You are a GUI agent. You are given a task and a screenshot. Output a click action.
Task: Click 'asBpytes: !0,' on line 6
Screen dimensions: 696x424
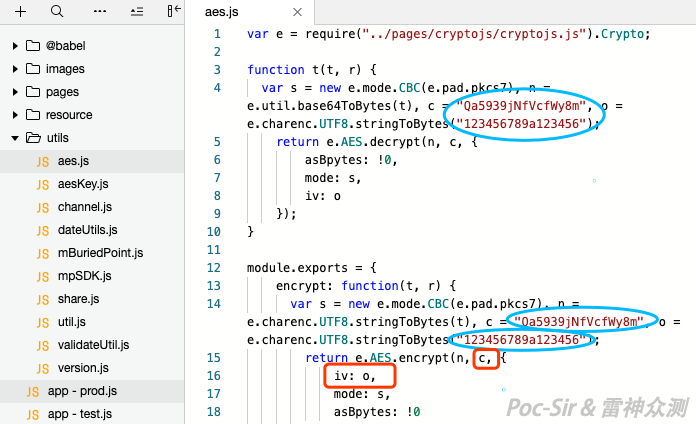pyautogui.click(x=351, y=160)
